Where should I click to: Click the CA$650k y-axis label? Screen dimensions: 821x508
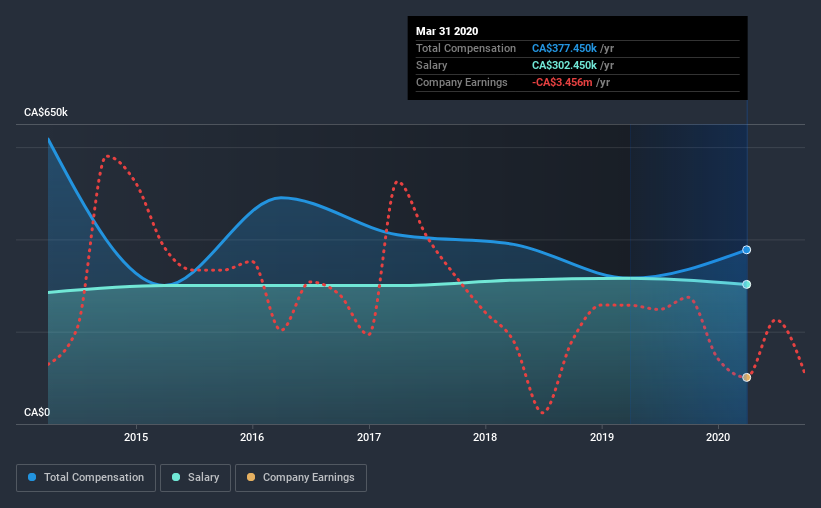tap(46, 113)
